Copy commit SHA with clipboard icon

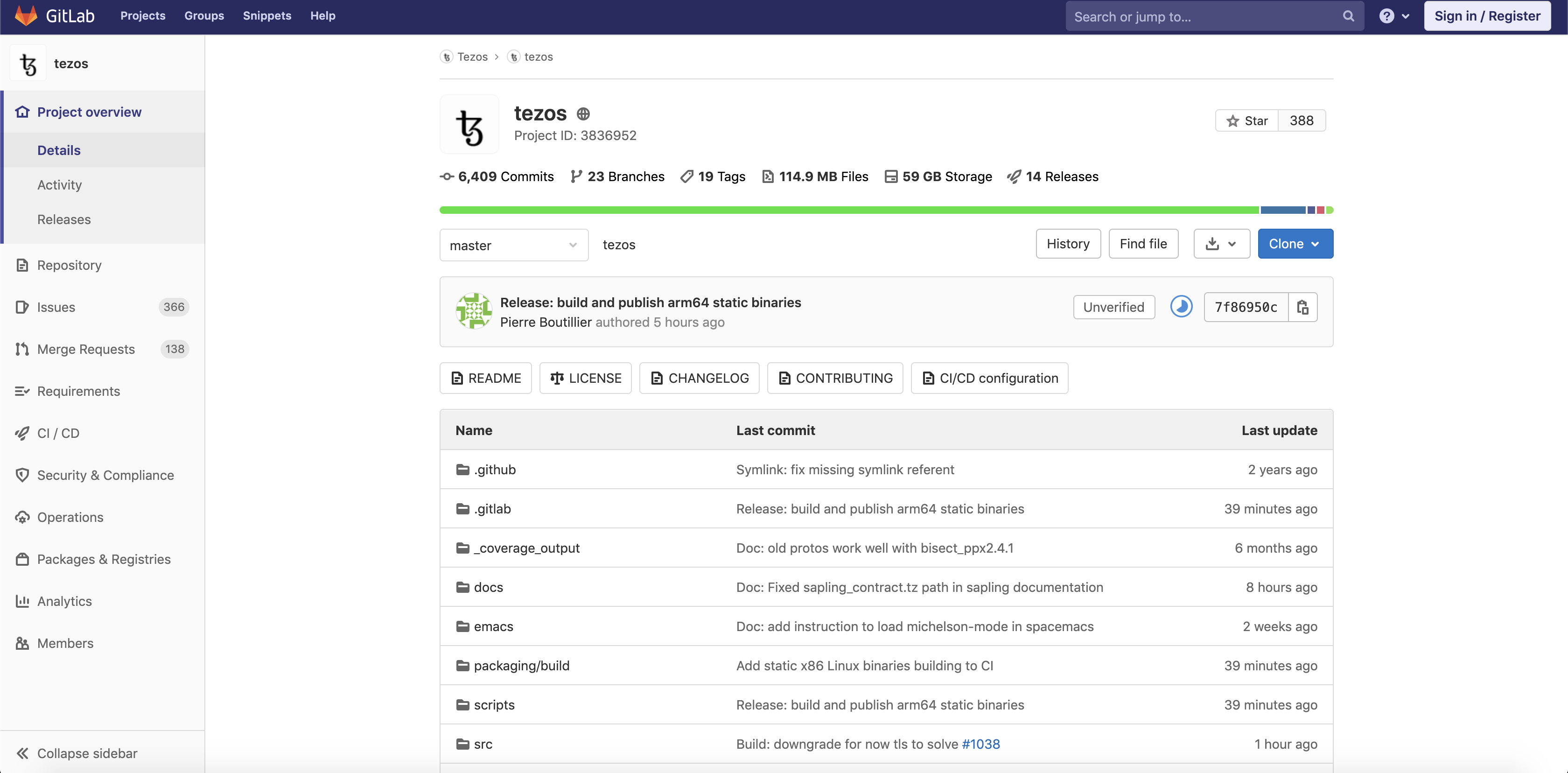pos(1302,307)
